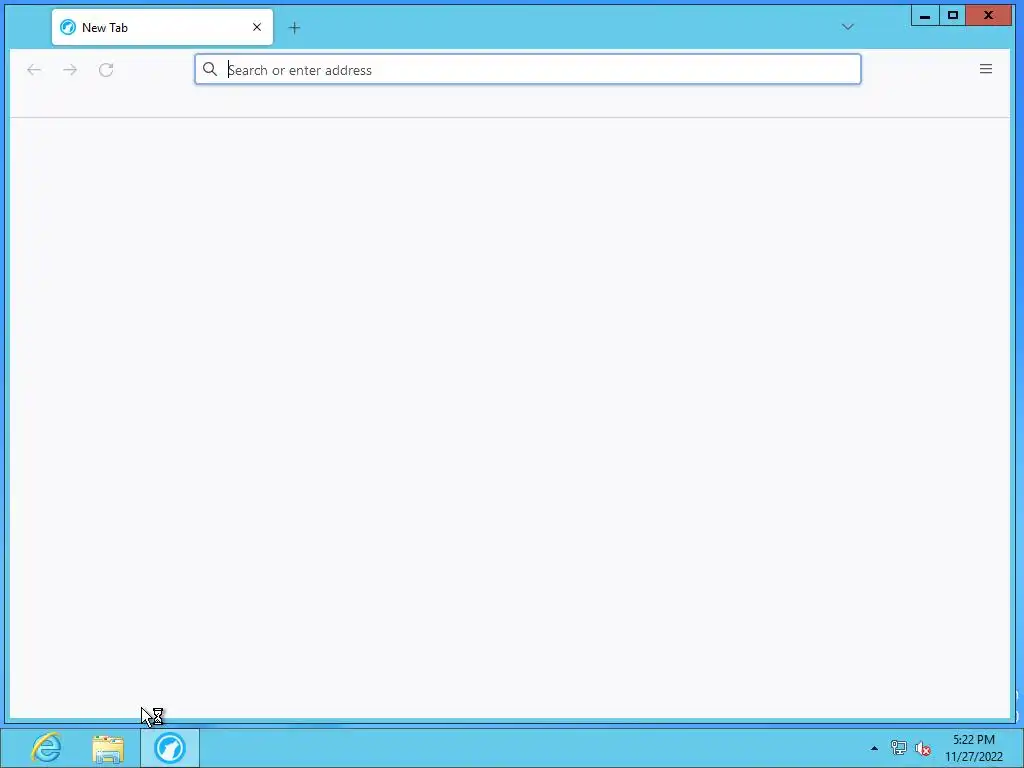Open Internet Explorer from the taskbar

point(46,747)
